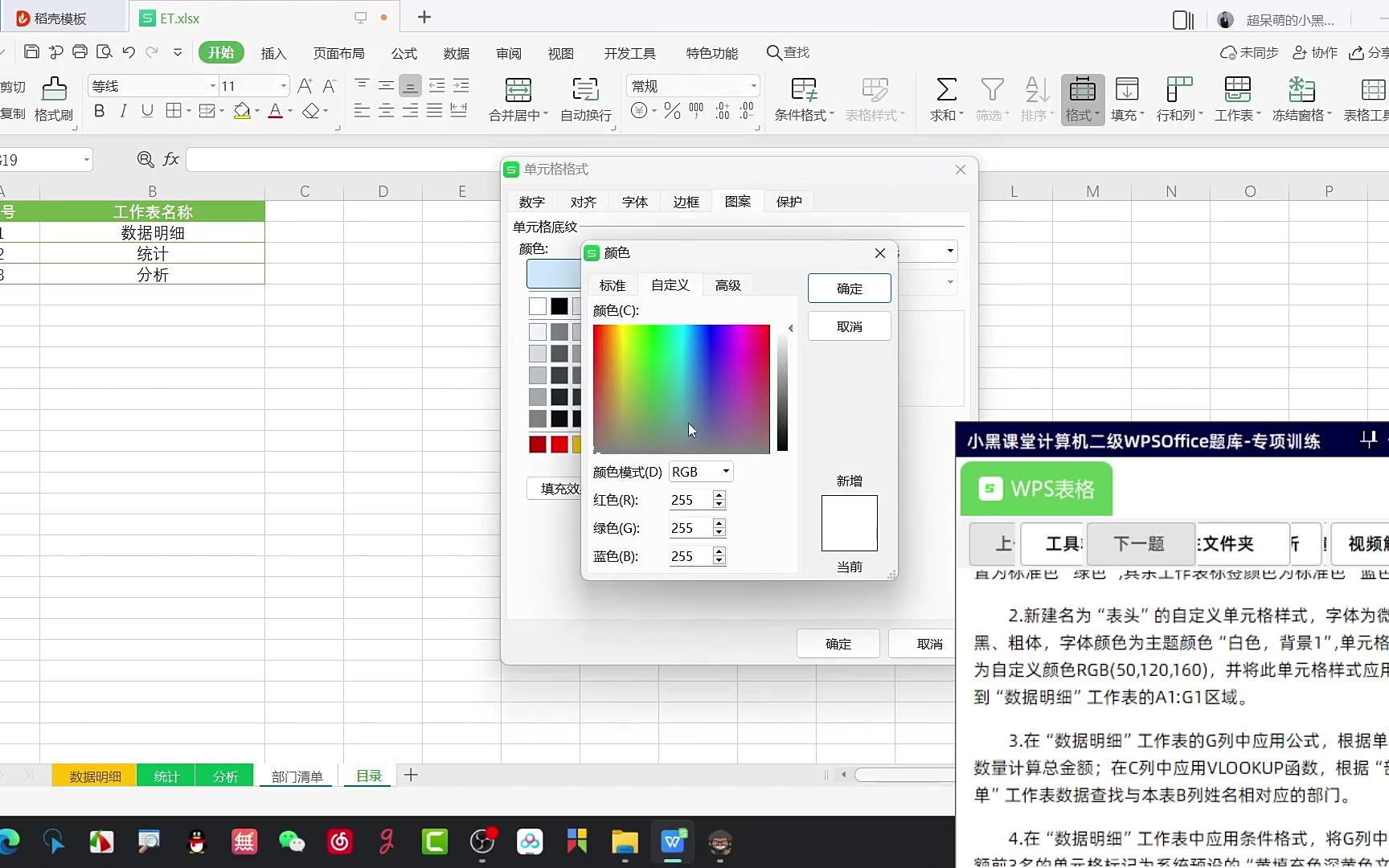Open the font name dropdown

pos(212,86)
